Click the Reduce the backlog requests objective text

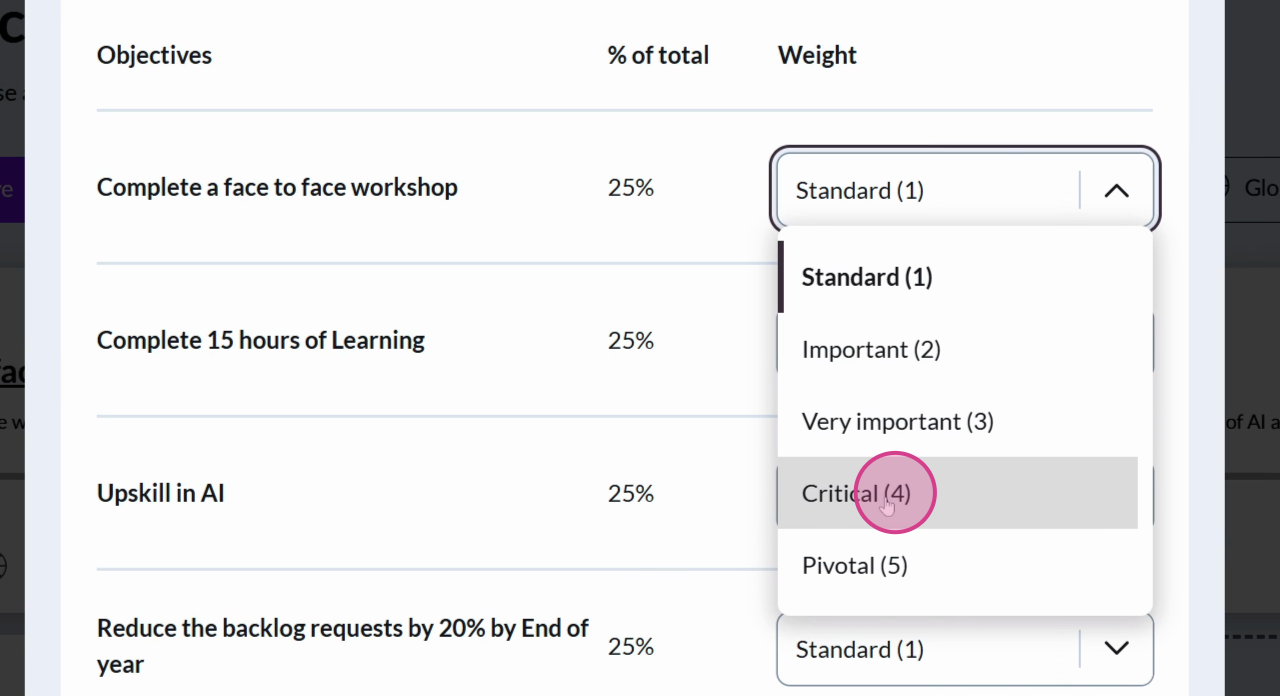pos(341,645)
